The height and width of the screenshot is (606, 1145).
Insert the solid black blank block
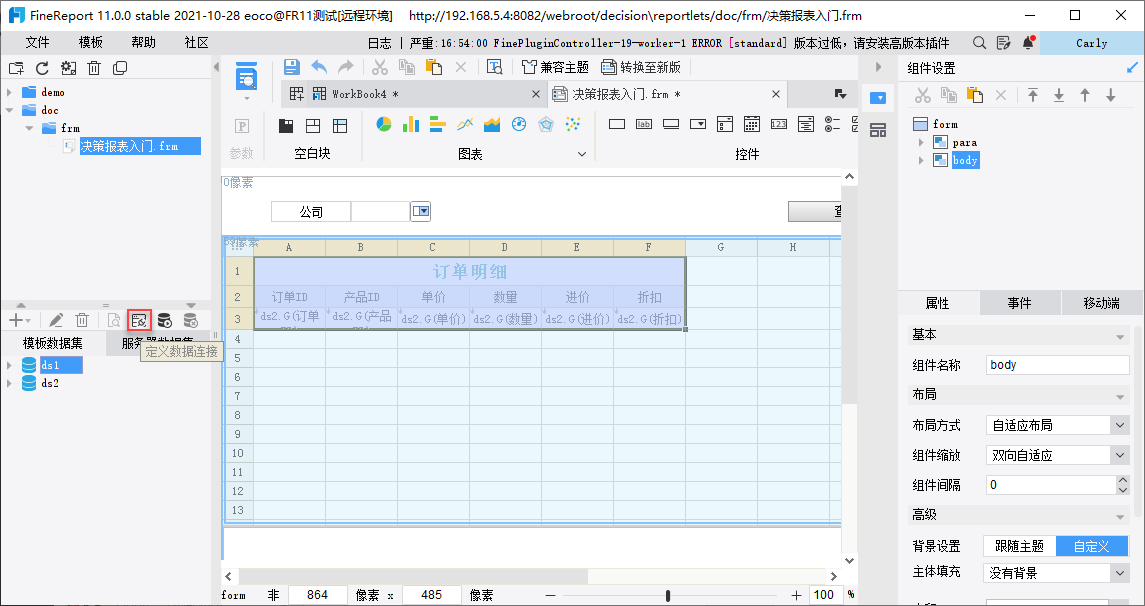(x=286, y=126)
